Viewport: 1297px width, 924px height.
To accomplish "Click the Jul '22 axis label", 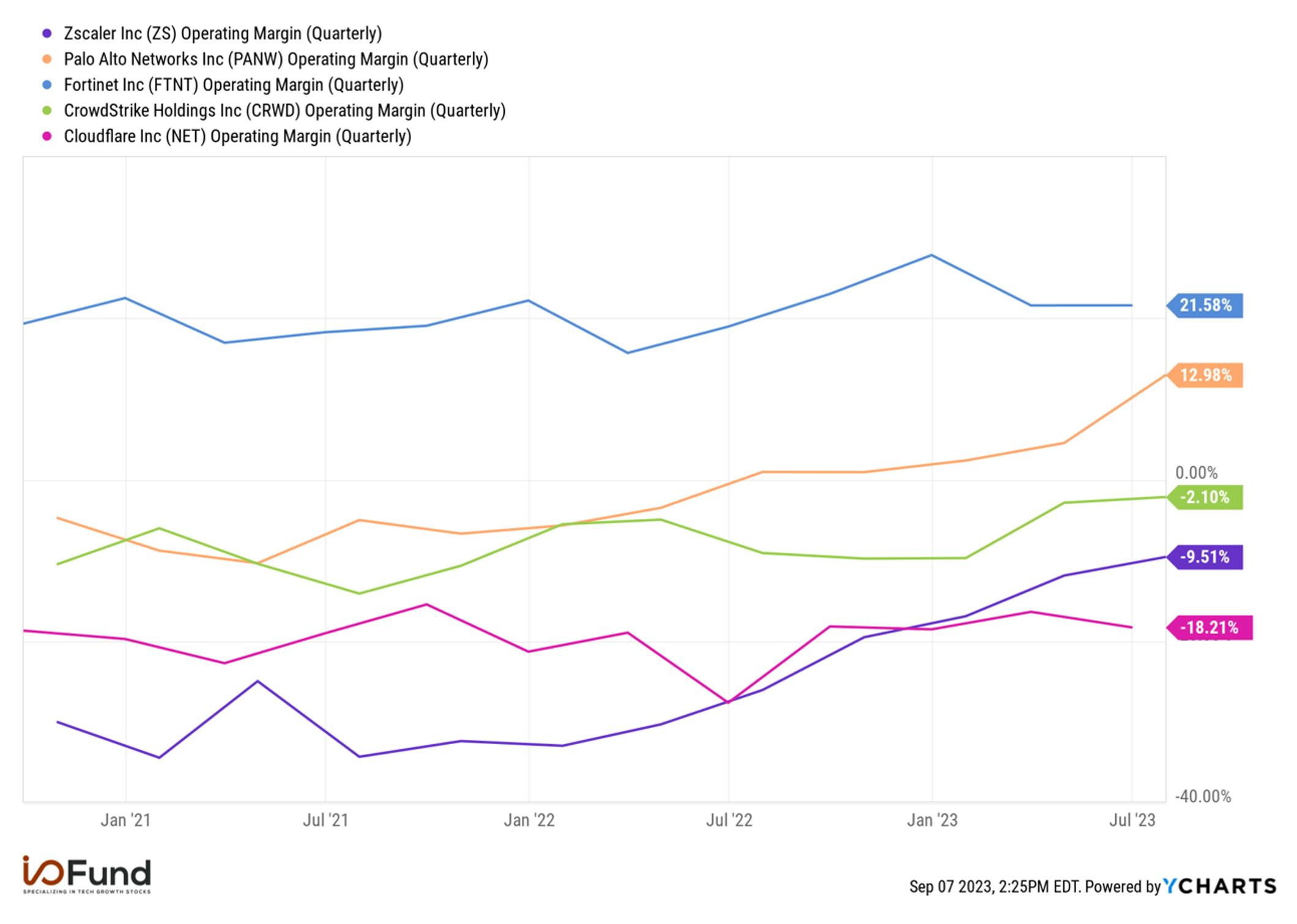I will 729,821.
